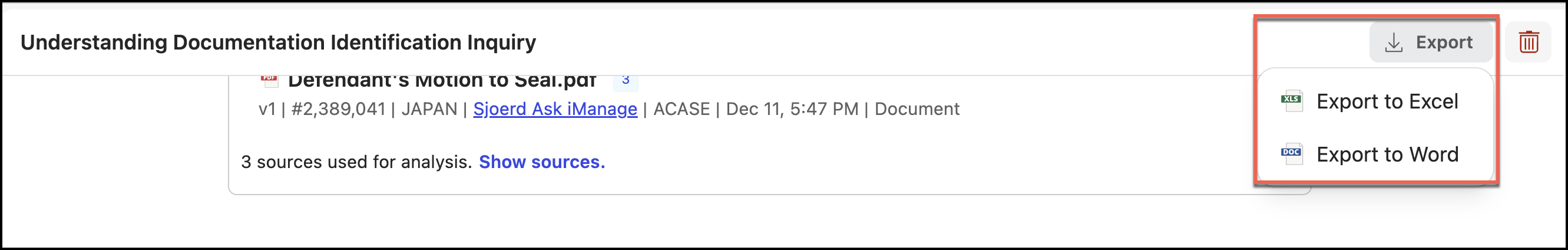Image resolution: width=1568 pixels, height=250 pixels.
Task: Click the DOC Word file icon
Action: tap(1291, 154)
